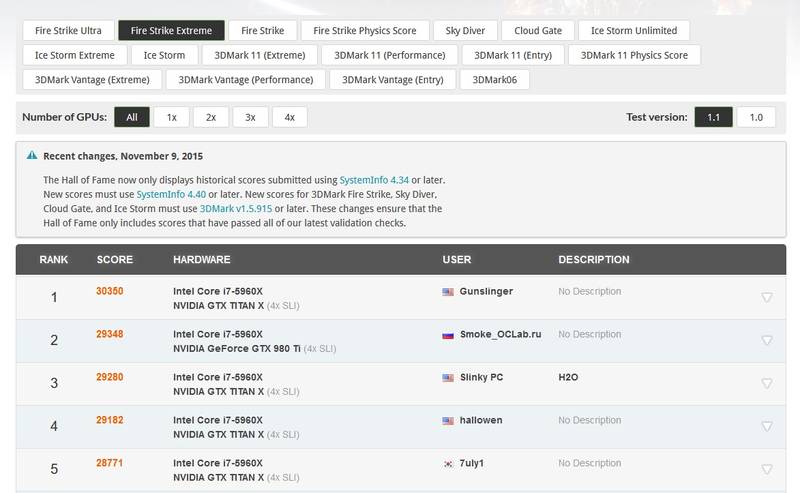
Task: Open the Fire Strike Ultra tab
Action: [68, 31]
